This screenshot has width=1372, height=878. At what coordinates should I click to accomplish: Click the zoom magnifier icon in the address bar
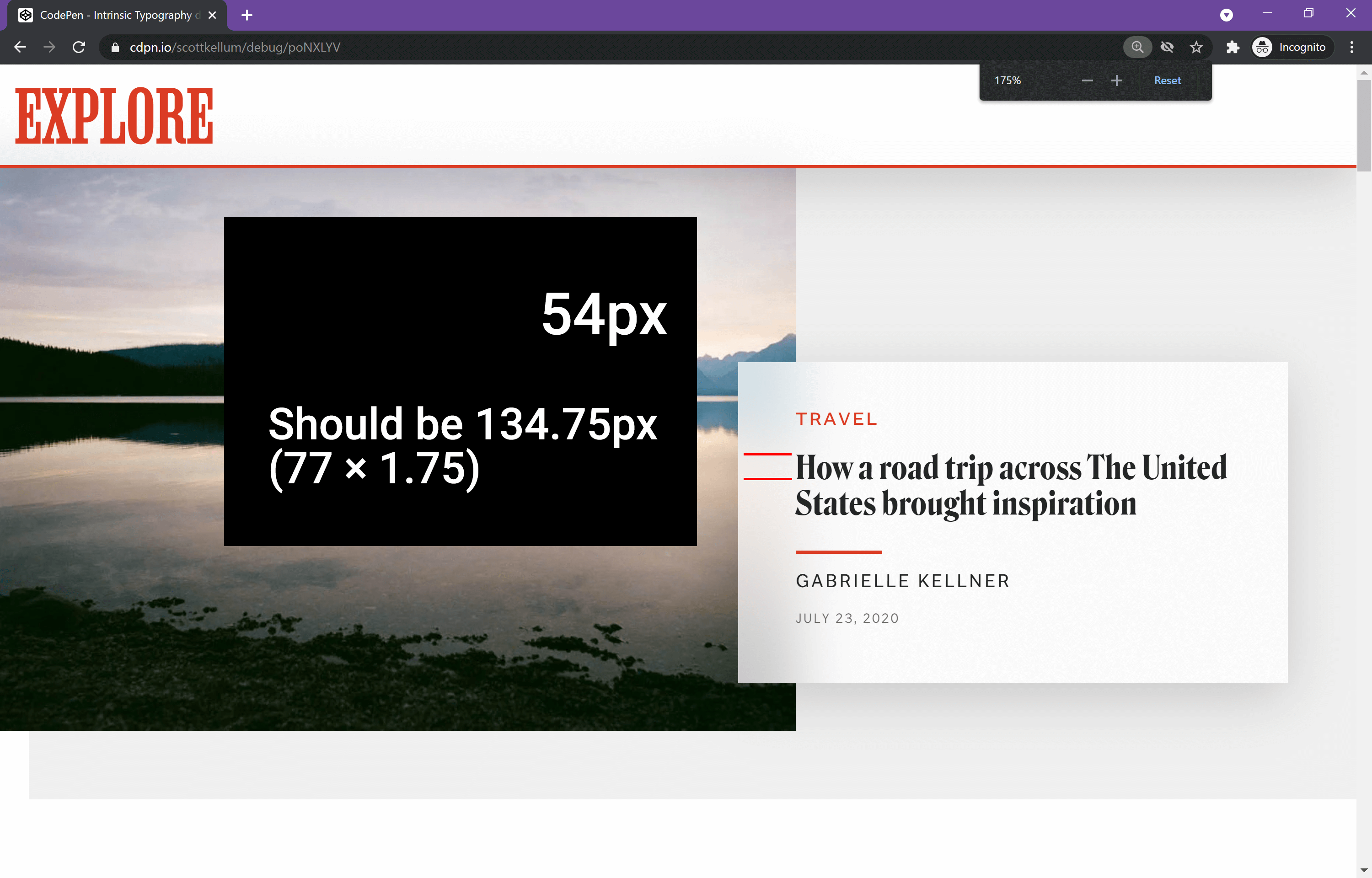[x=1136, y=47]
